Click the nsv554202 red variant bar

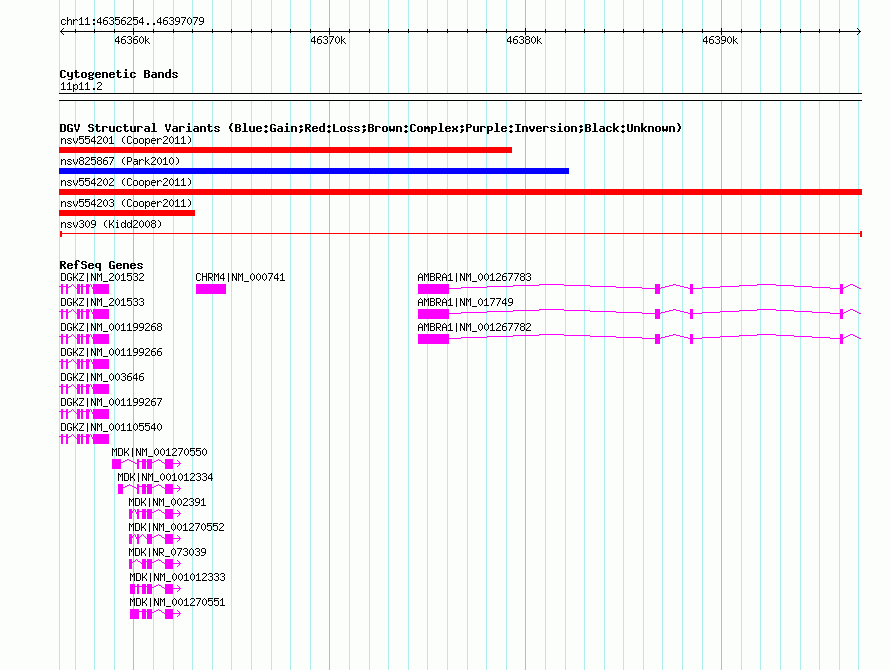tap(460, 192)
